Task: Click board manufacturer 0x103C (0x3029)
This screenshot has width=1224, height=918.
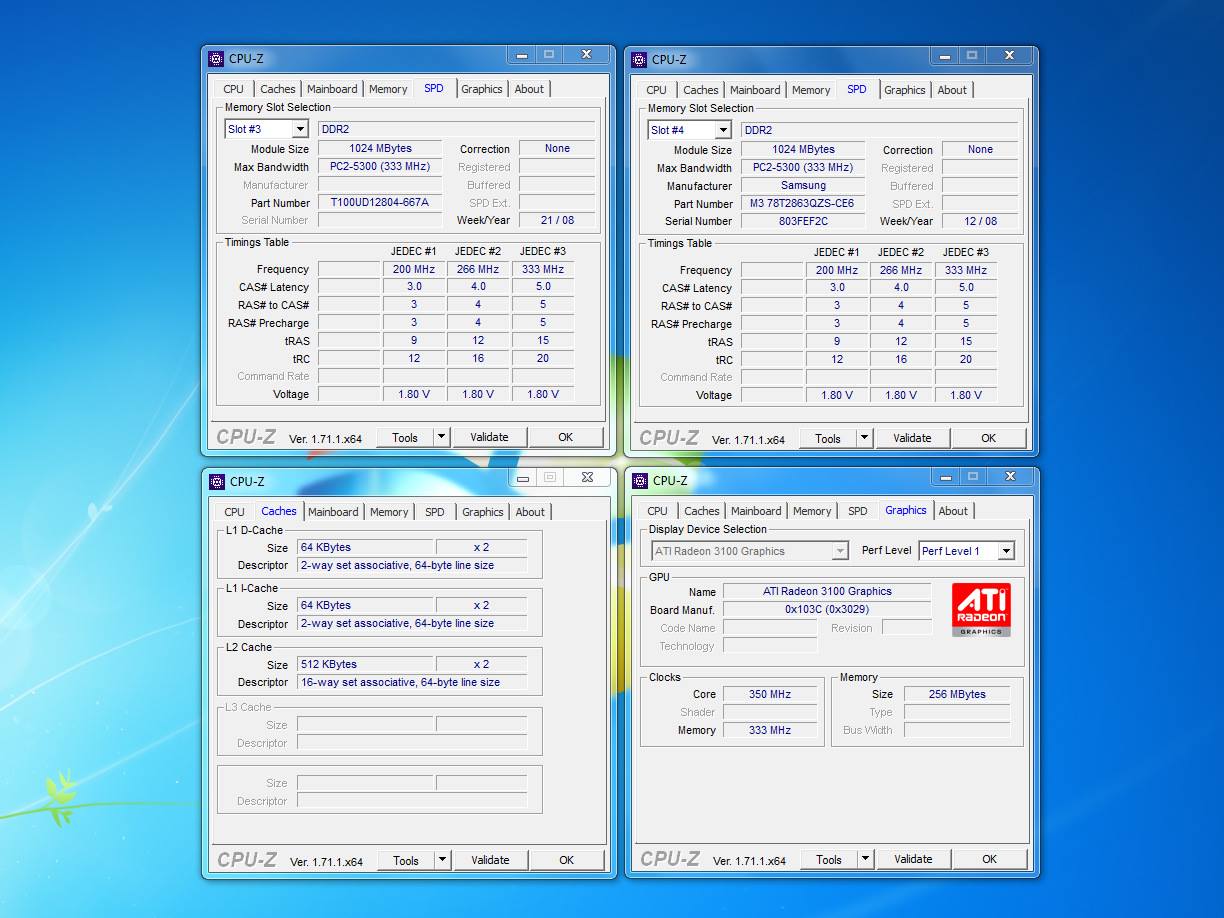Action: coord(827,609)
